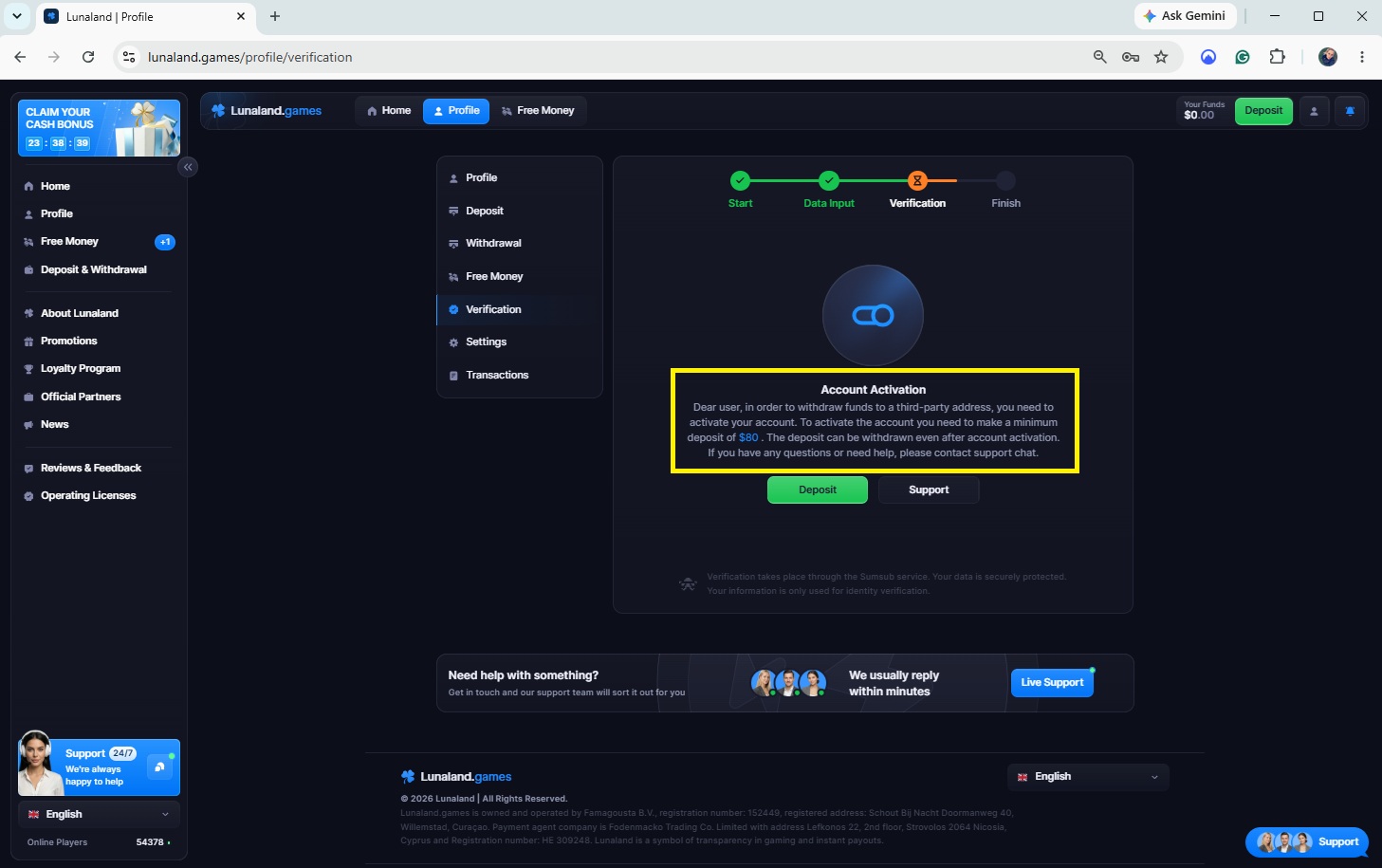Open the Free Money top nav tab

pos(538,111)
